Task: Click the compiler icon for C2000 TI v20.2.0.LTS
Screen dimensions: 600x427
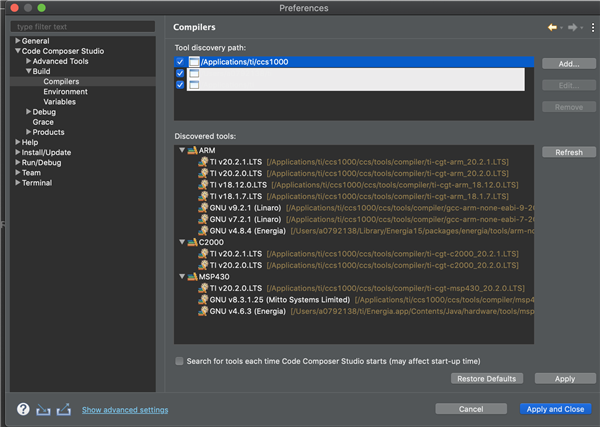Action: [203, 265]
